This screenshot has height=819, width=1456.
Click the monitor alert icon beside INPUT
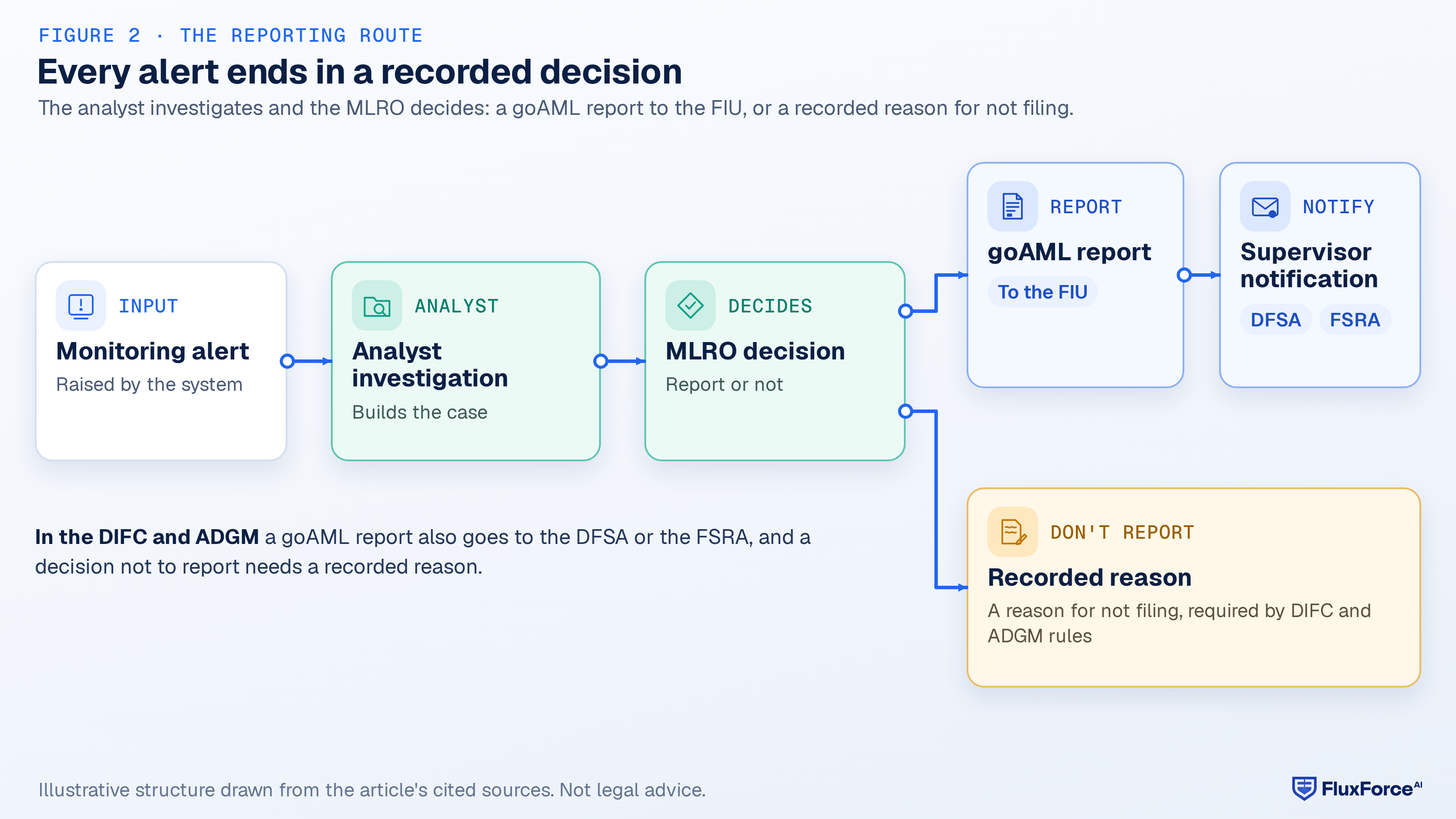81,305
